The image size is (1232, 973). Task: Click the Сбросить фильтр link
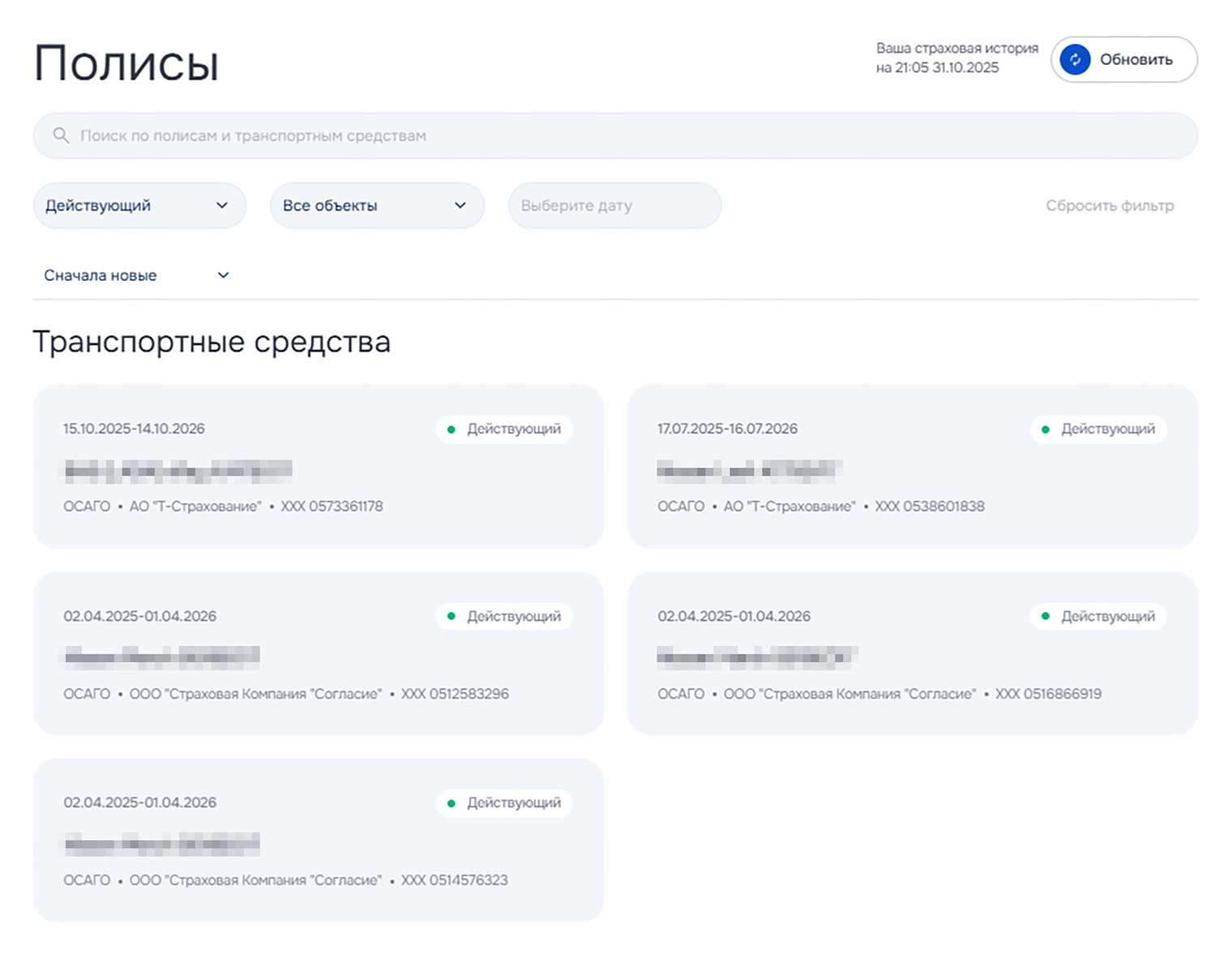point(1109,206)
